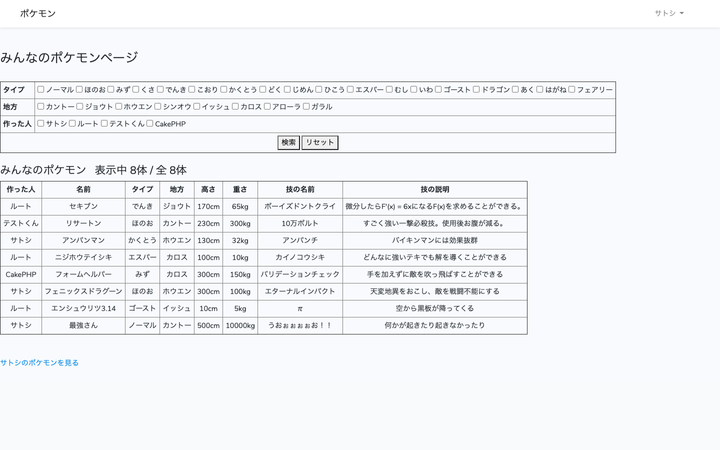
Task: Select the 最強さん name cell
Action: 84,325
